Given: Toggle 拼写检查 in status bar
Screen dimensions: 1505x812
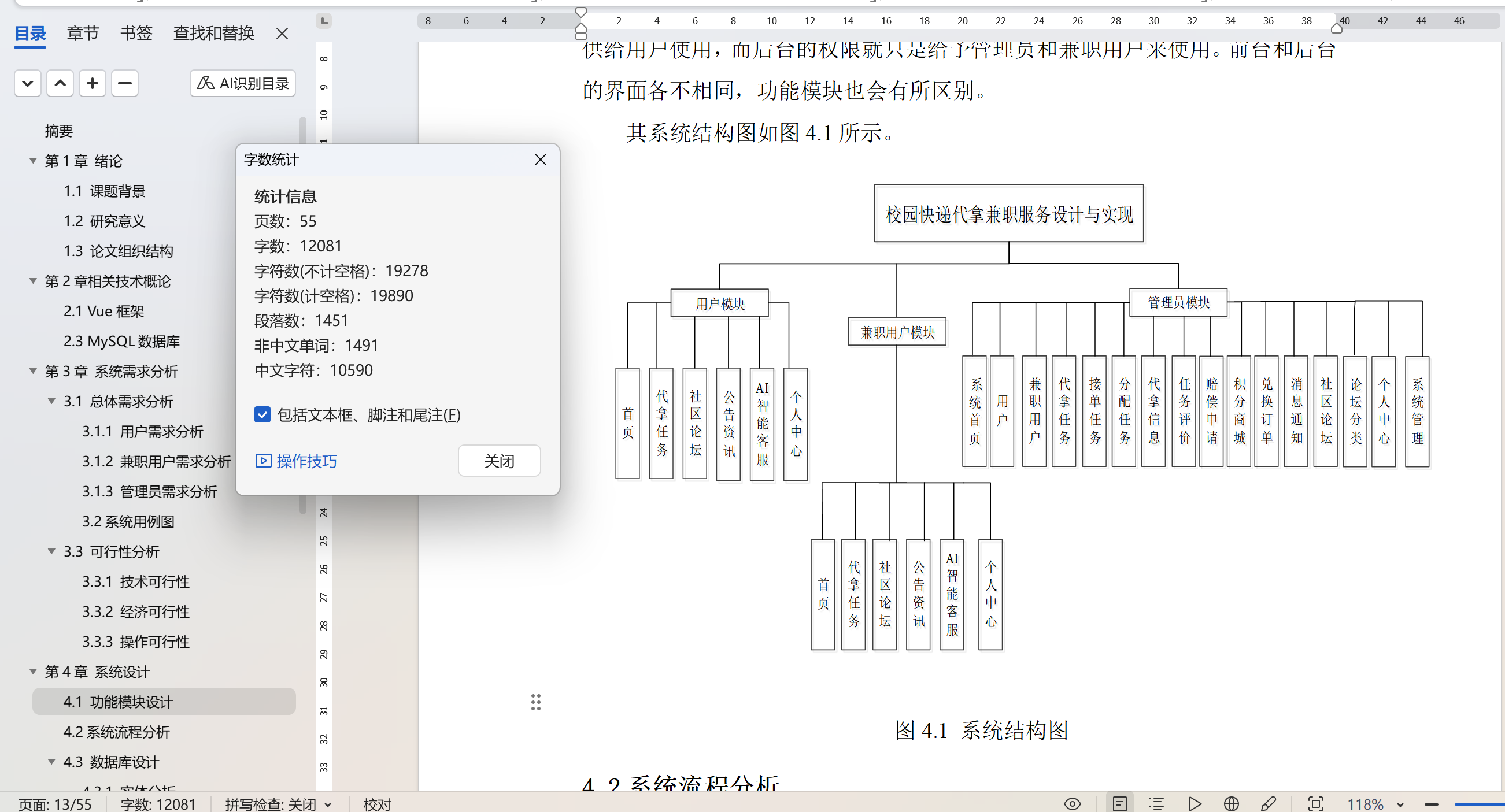Looking at the screenshot, I should click(278, 804).
